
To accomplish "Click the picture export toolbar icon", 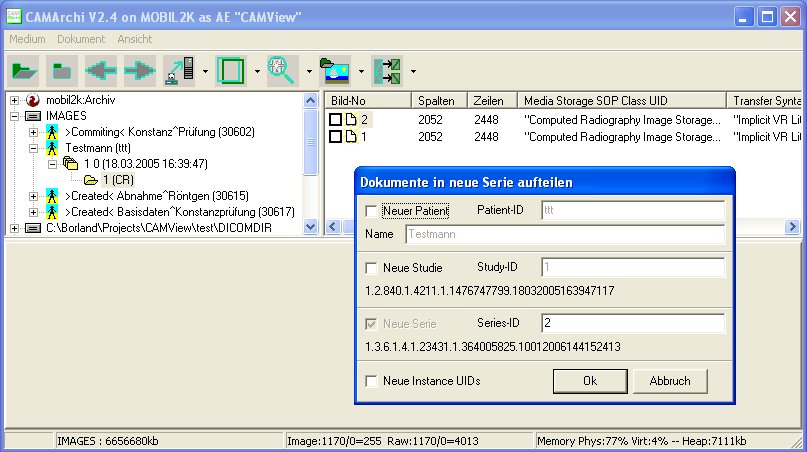I will 335,71.
